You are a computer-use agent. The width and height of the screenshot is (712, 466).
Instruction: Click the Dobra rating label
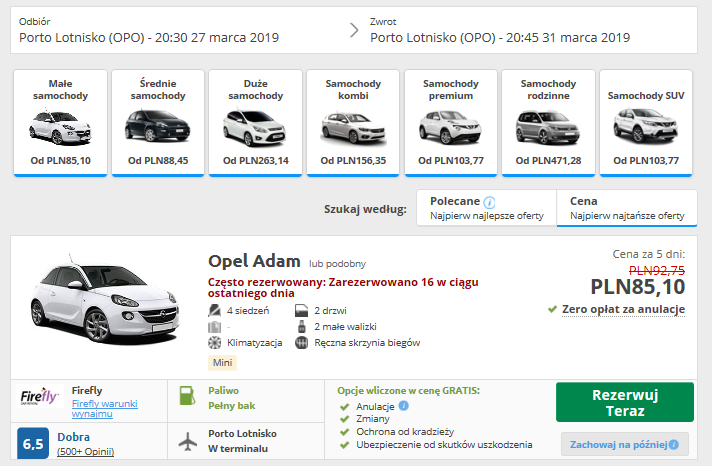[x=74, y=437]
